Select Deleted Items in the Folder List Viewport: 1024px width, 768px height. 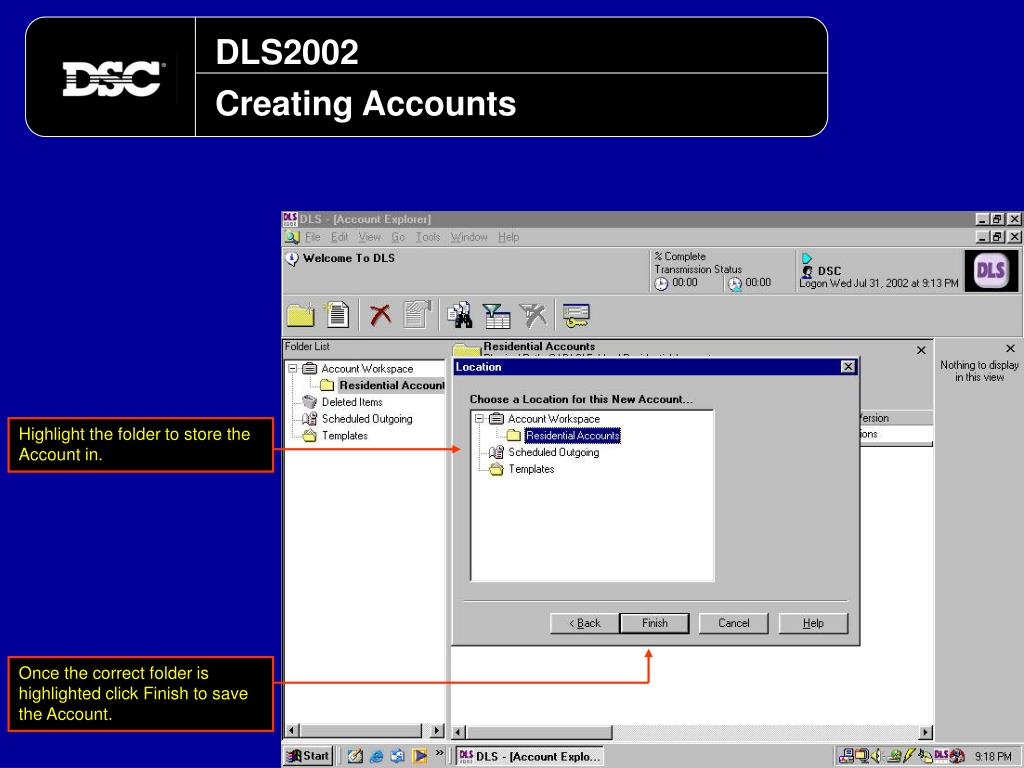pyautogui.click(x=352, y=402)
